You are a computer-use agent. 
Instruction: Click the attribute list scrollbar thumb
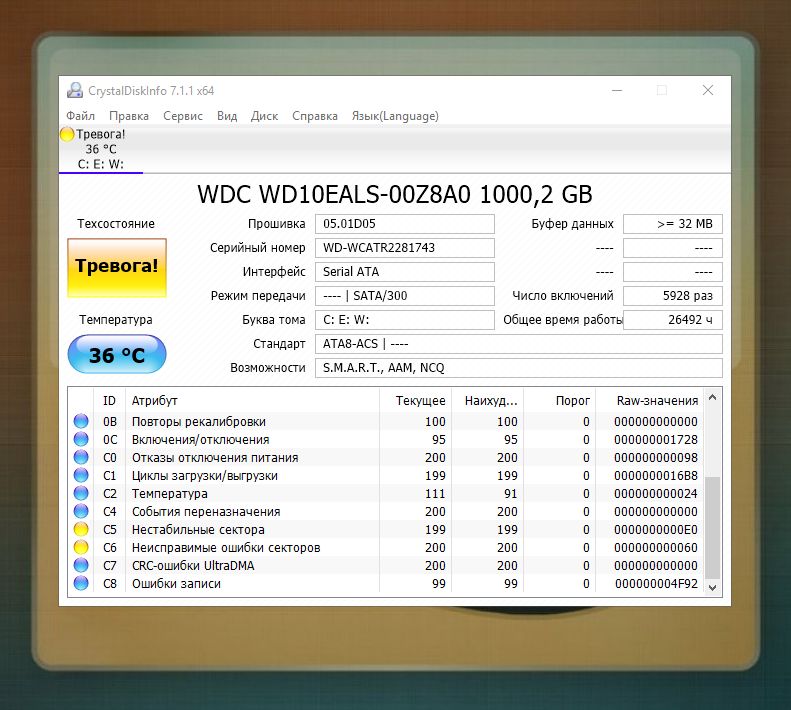coord(712,527)
